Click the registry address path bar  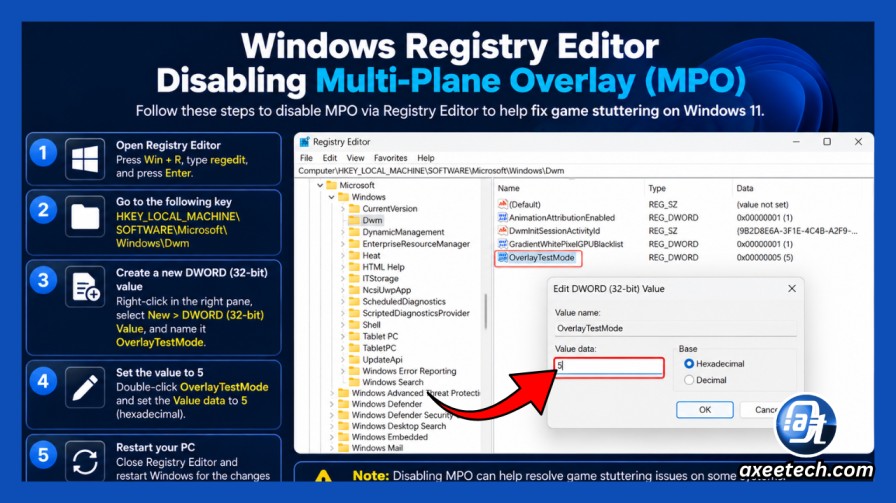pos(584,170)
